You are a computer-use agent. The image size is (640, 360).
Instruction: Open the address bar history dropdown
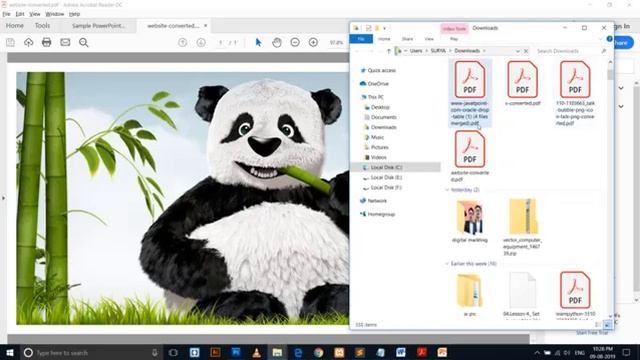click(518, 51)
